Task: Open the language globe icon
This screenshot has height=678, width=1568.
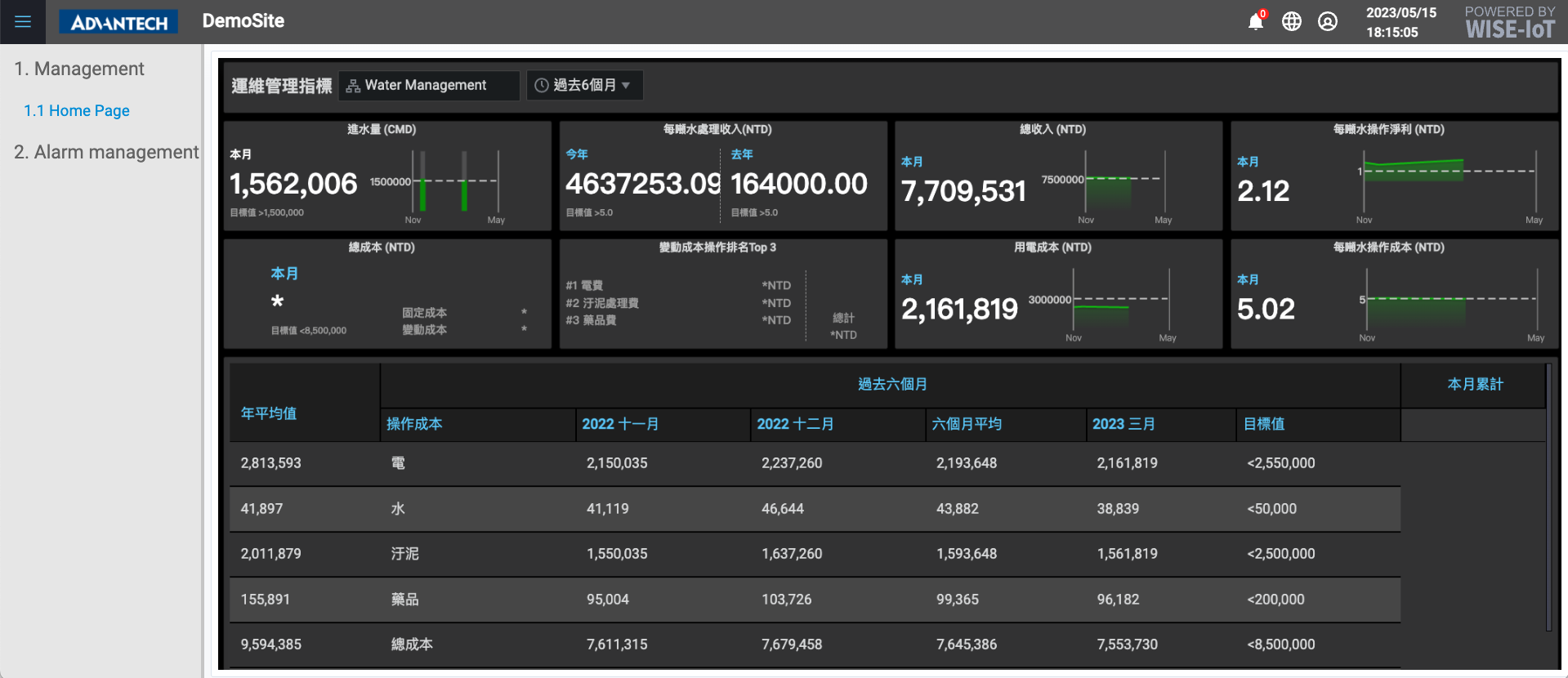Action: (x=1292, y=22)
